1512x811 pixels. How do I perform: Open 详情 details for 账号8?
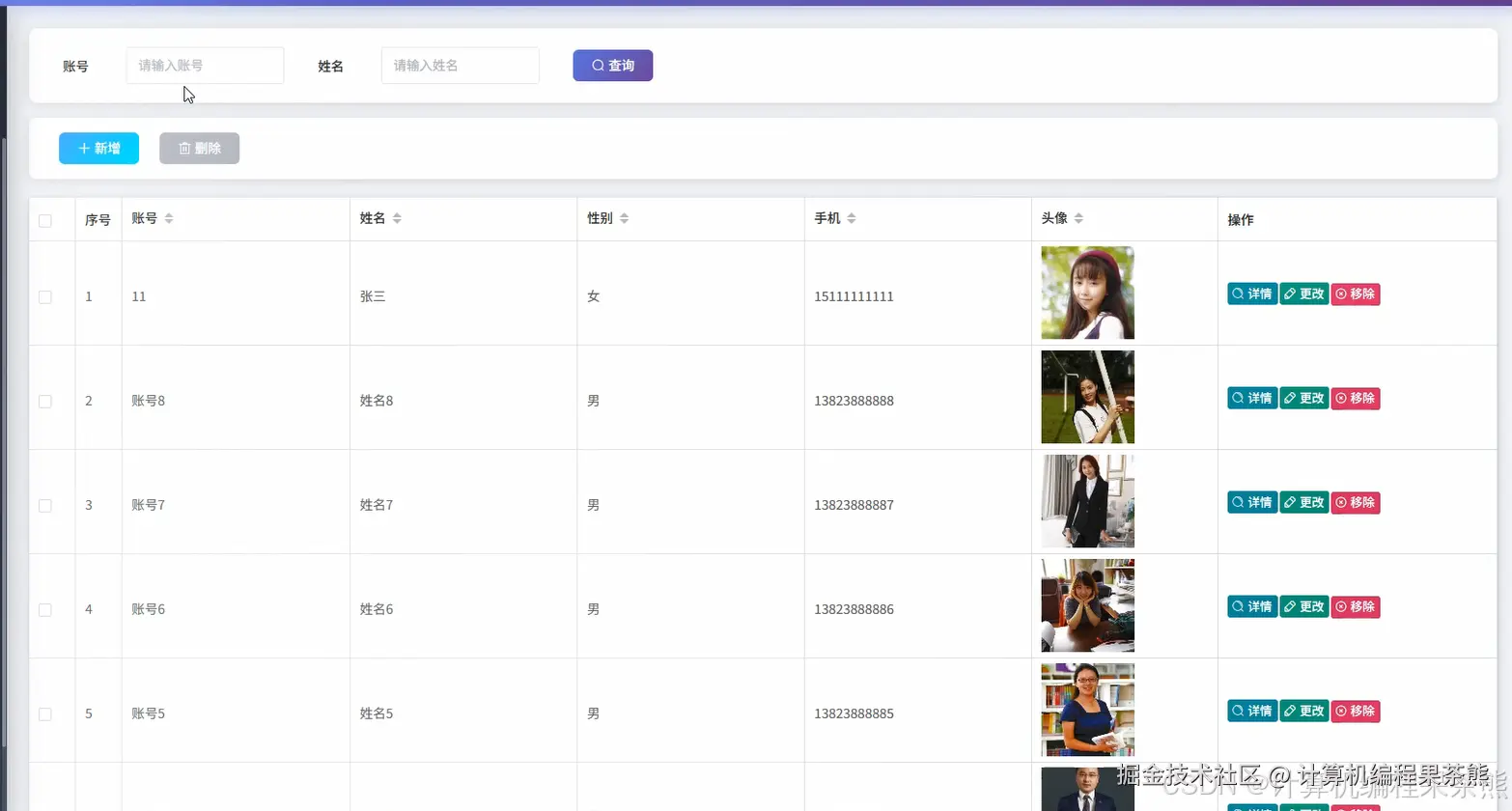tap(1252, 398)
